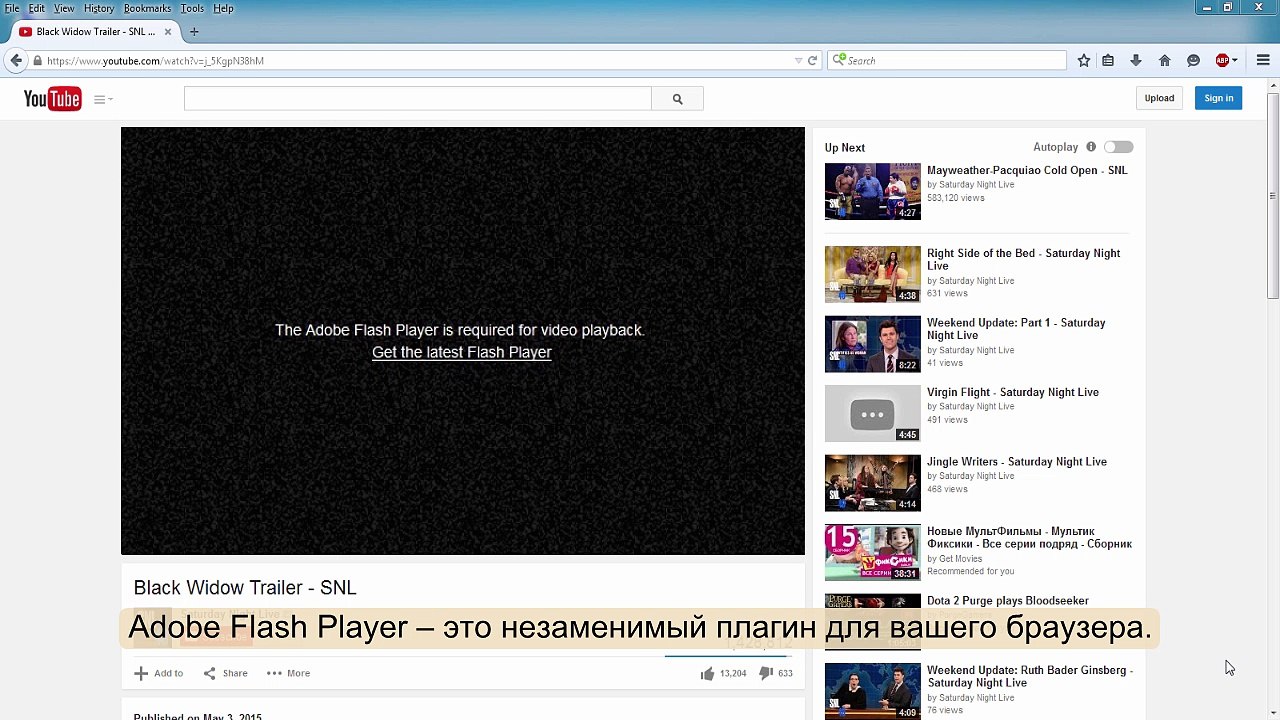The image size is (1280, 720).
Task: Click the Ruth Bader Ginsberg 4:09 thumbnail
Action: tap(872, 691)
